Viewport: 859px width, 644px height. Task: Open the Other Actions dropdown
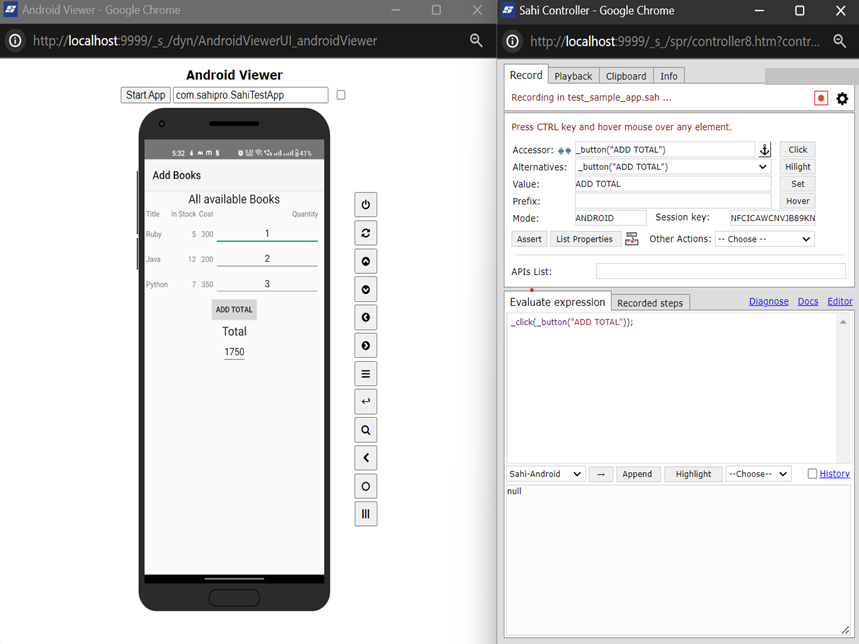(x=764, y=239)
